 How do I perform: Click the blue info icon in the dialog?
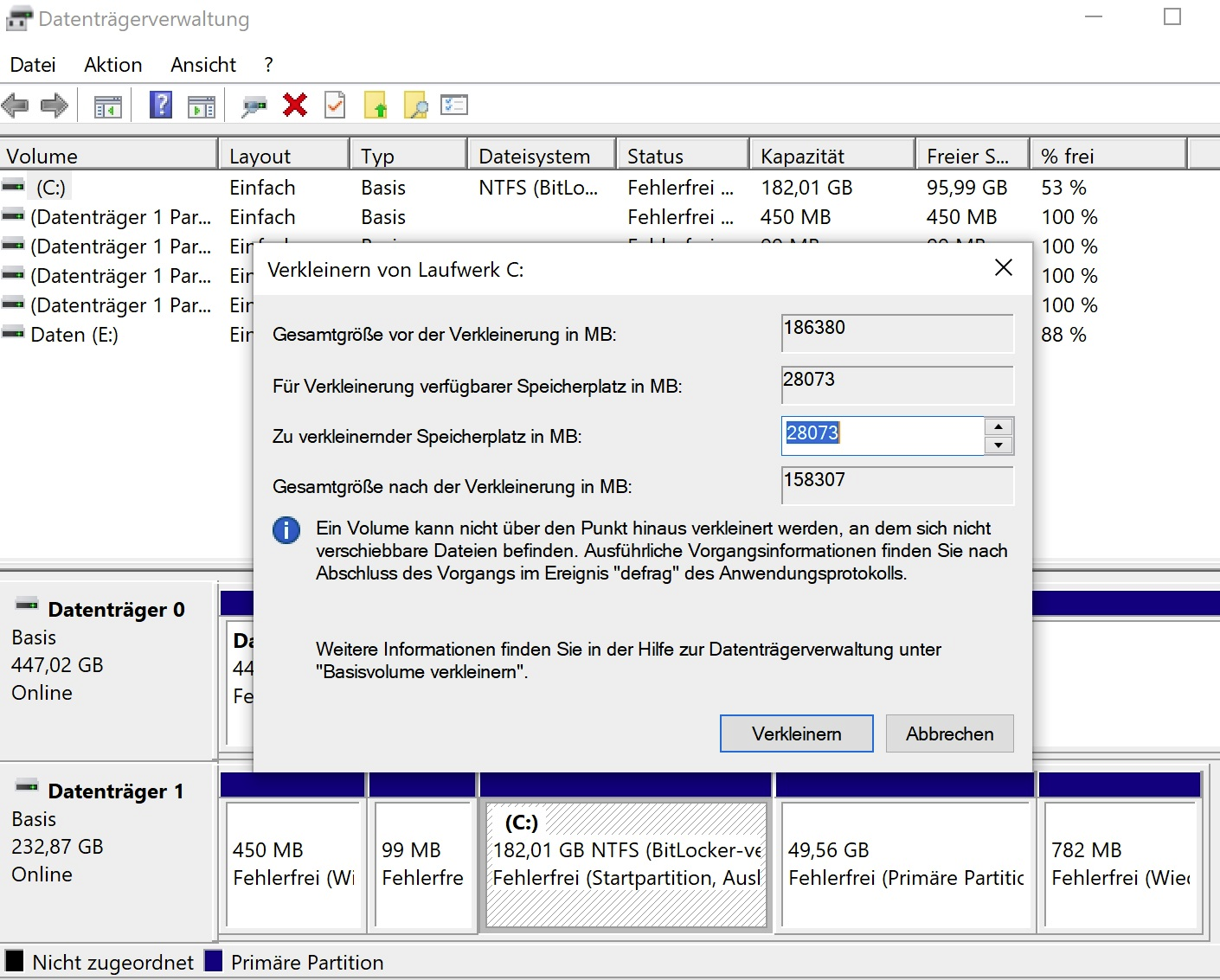click(x=286, y=529)
